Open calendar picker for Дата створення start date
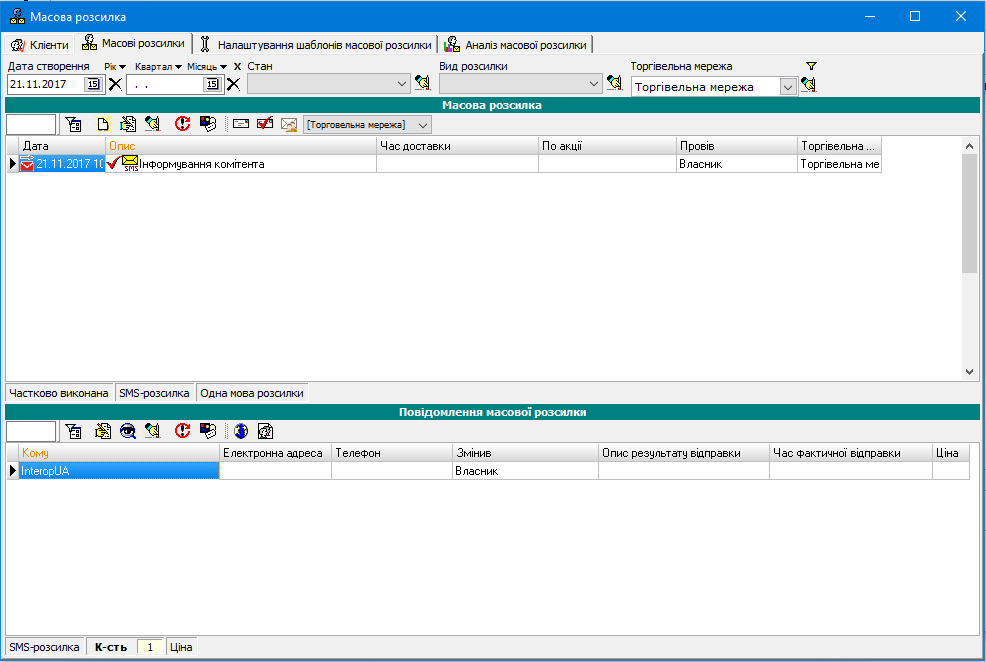 click(93, 85)
